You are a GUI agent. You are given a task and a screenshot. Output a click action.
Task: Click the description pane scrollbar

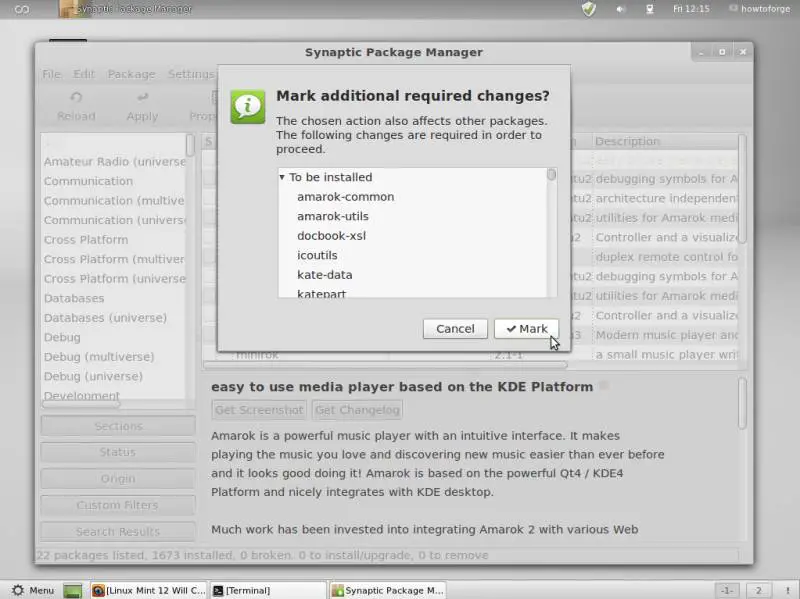742,403
